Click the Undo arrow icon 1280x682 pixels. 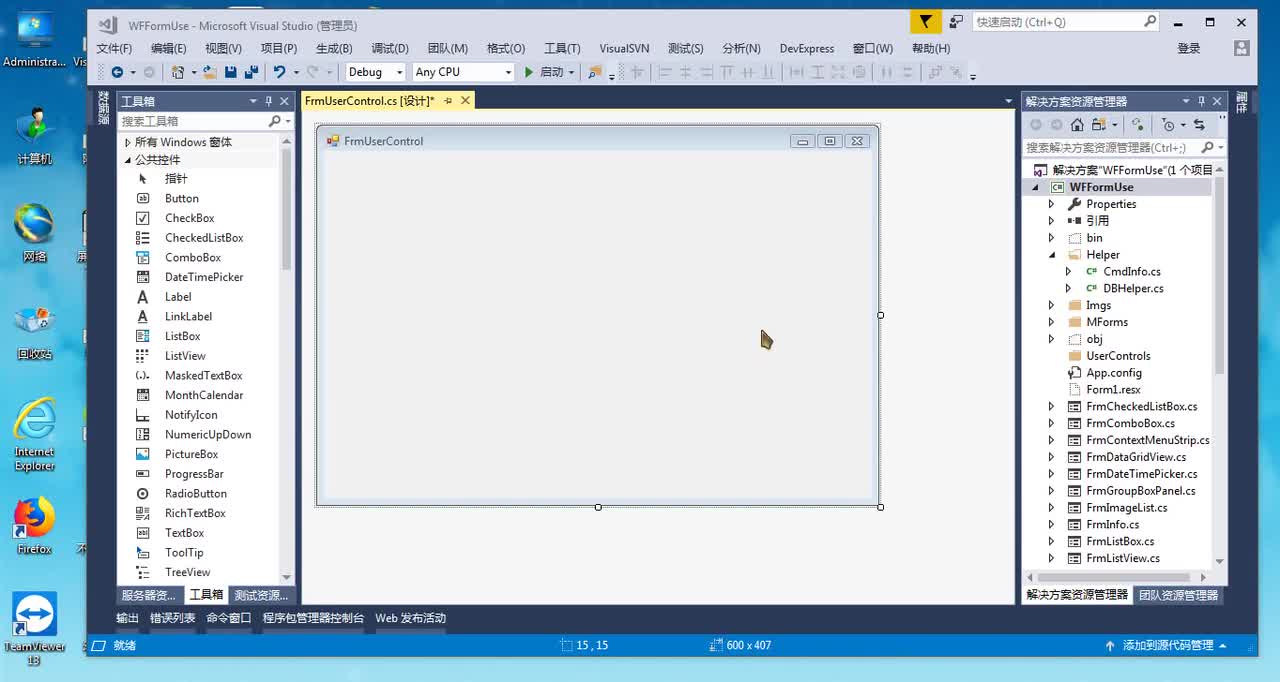point(279,72)
